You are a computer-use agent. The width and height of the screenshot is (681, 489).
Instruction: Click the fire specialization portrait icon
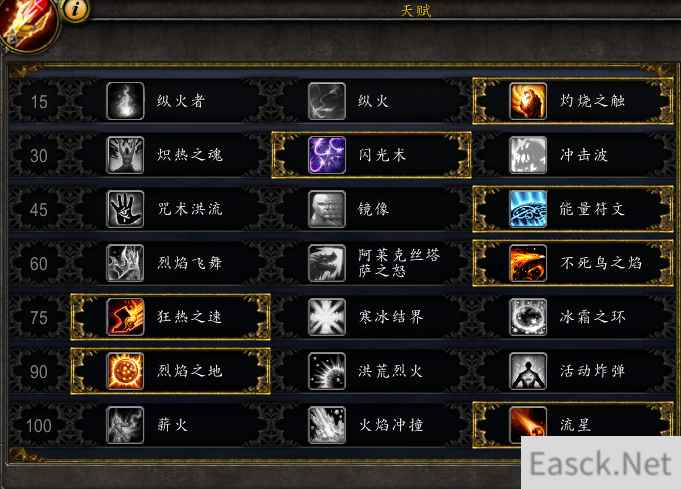[x=27, y=23]
